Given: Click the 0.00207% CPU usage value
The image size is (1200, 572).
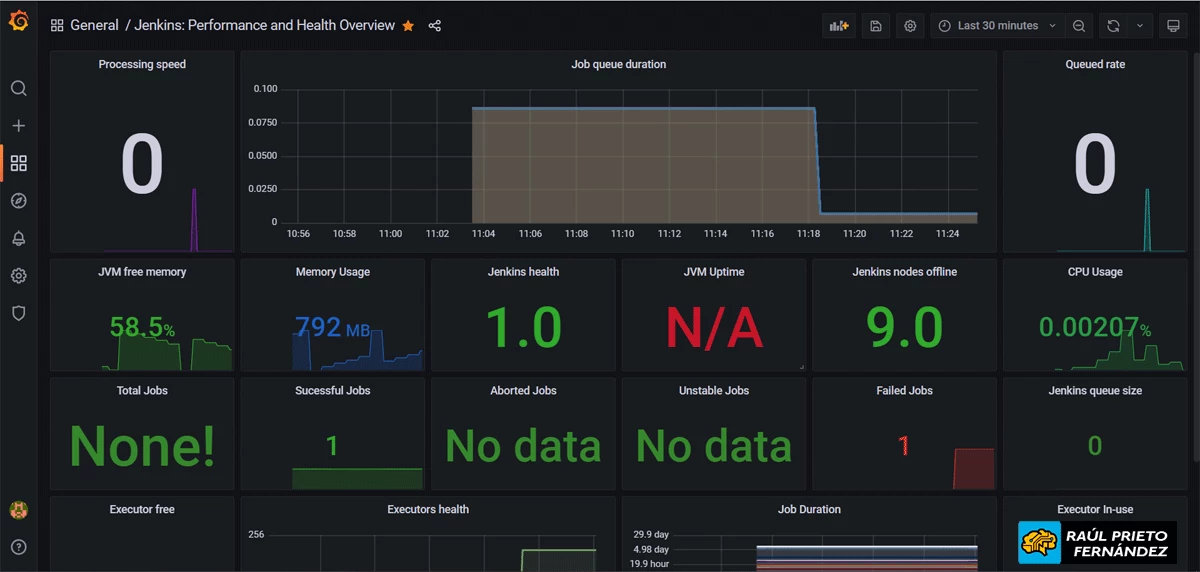Looking at the screenshot, I should point(1095,327).
